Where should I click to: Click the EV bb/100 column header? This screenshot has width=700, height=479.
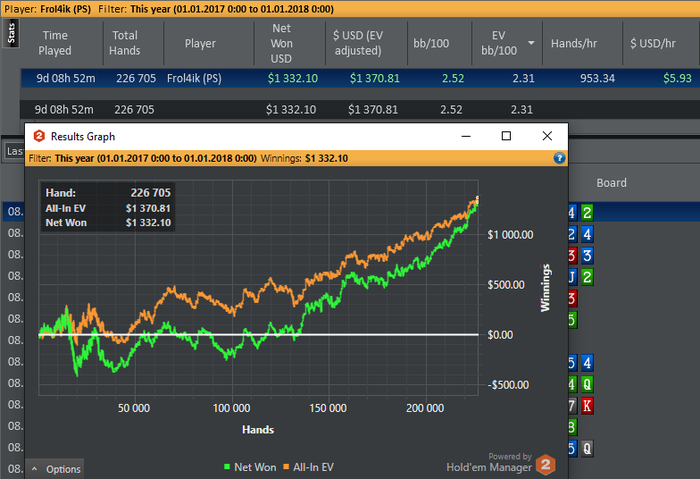[499, 43]
